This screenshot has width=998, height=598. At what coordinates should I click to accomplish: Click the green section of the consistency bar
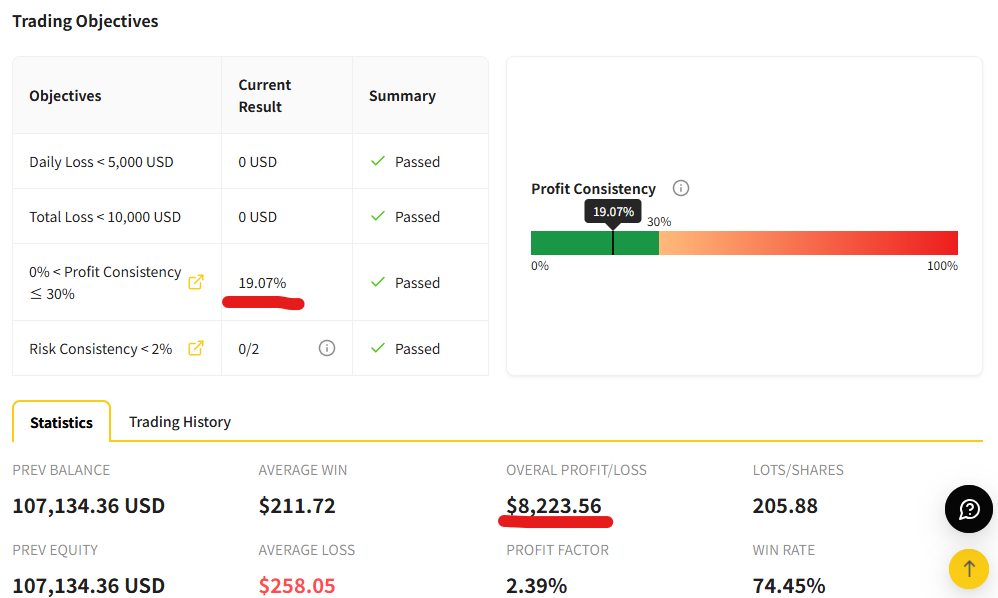tap(594, 243)
